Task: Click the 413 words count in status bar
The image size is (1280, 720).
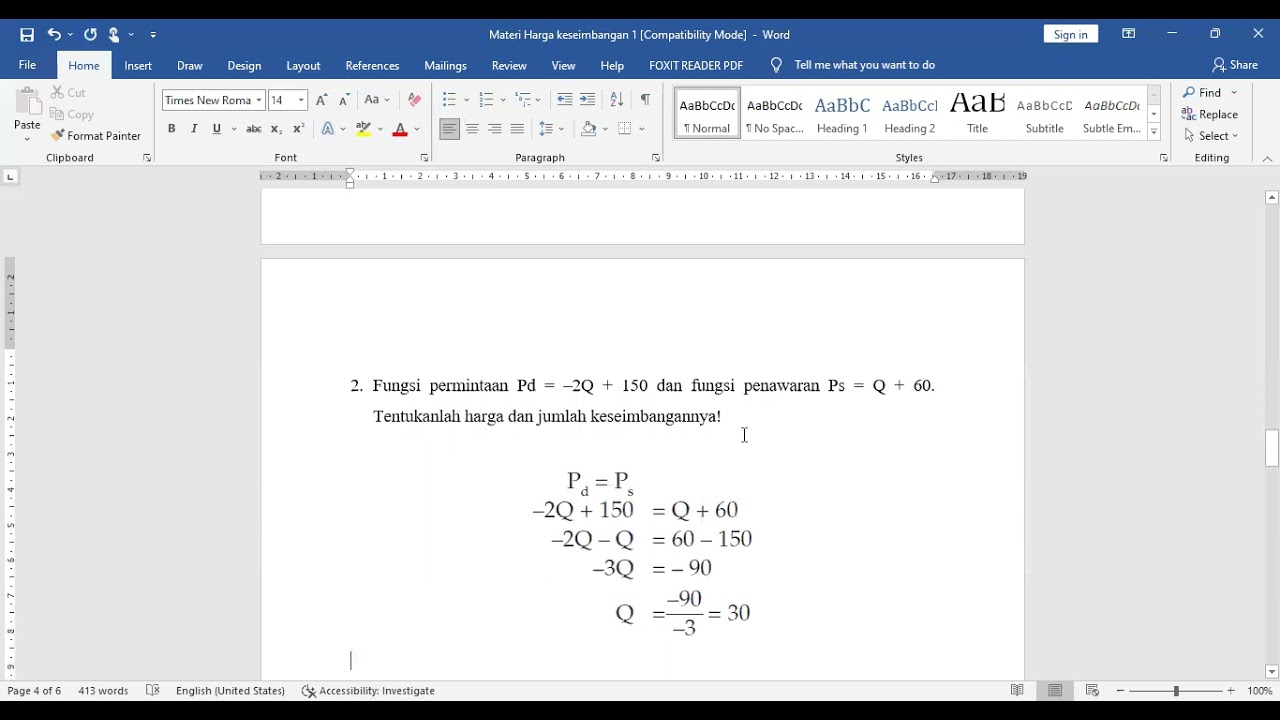Action: pyautogui.click(x=103, y=691)
